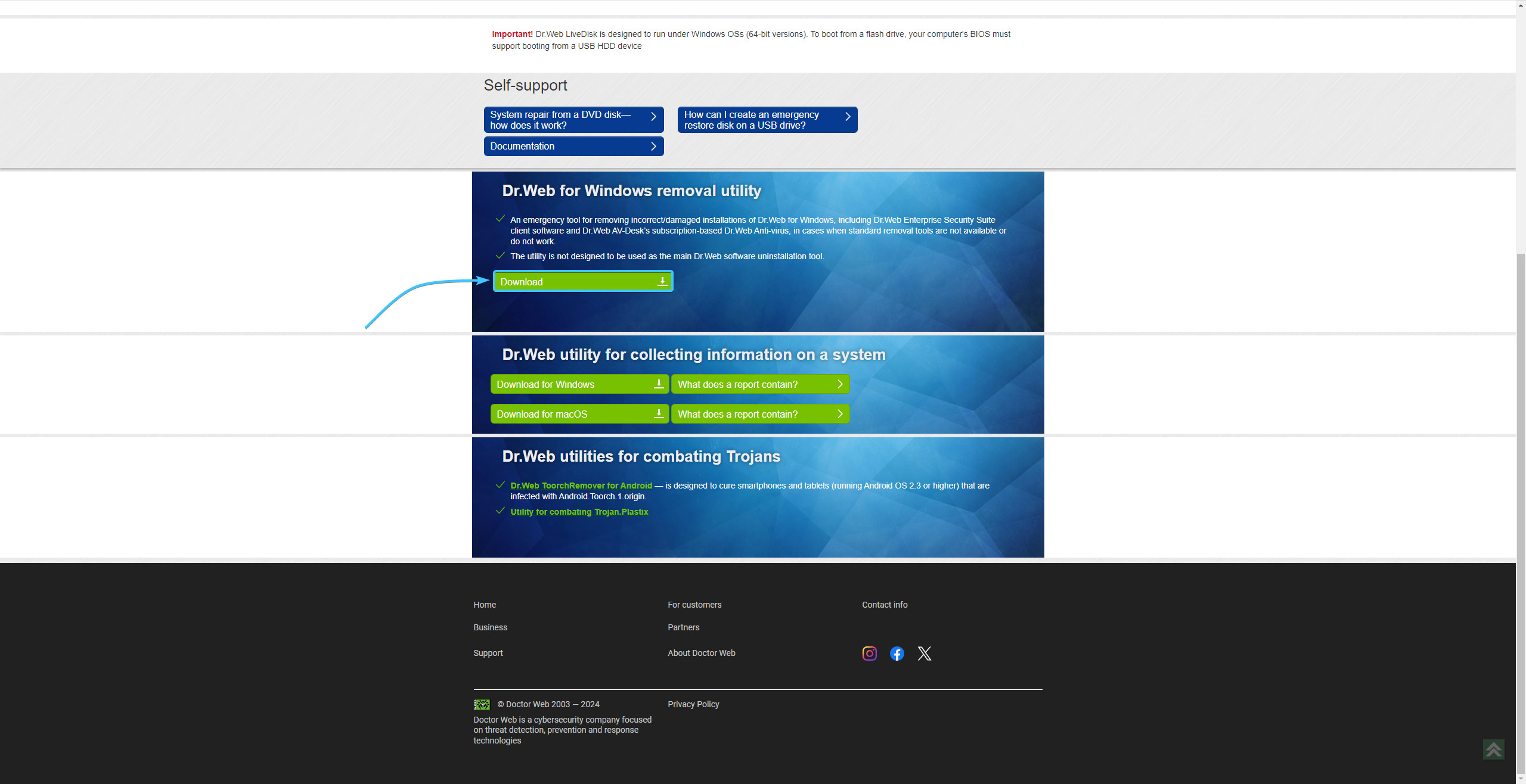Open Dr.Web ToorchRemover for Android link

coord(581,486)
